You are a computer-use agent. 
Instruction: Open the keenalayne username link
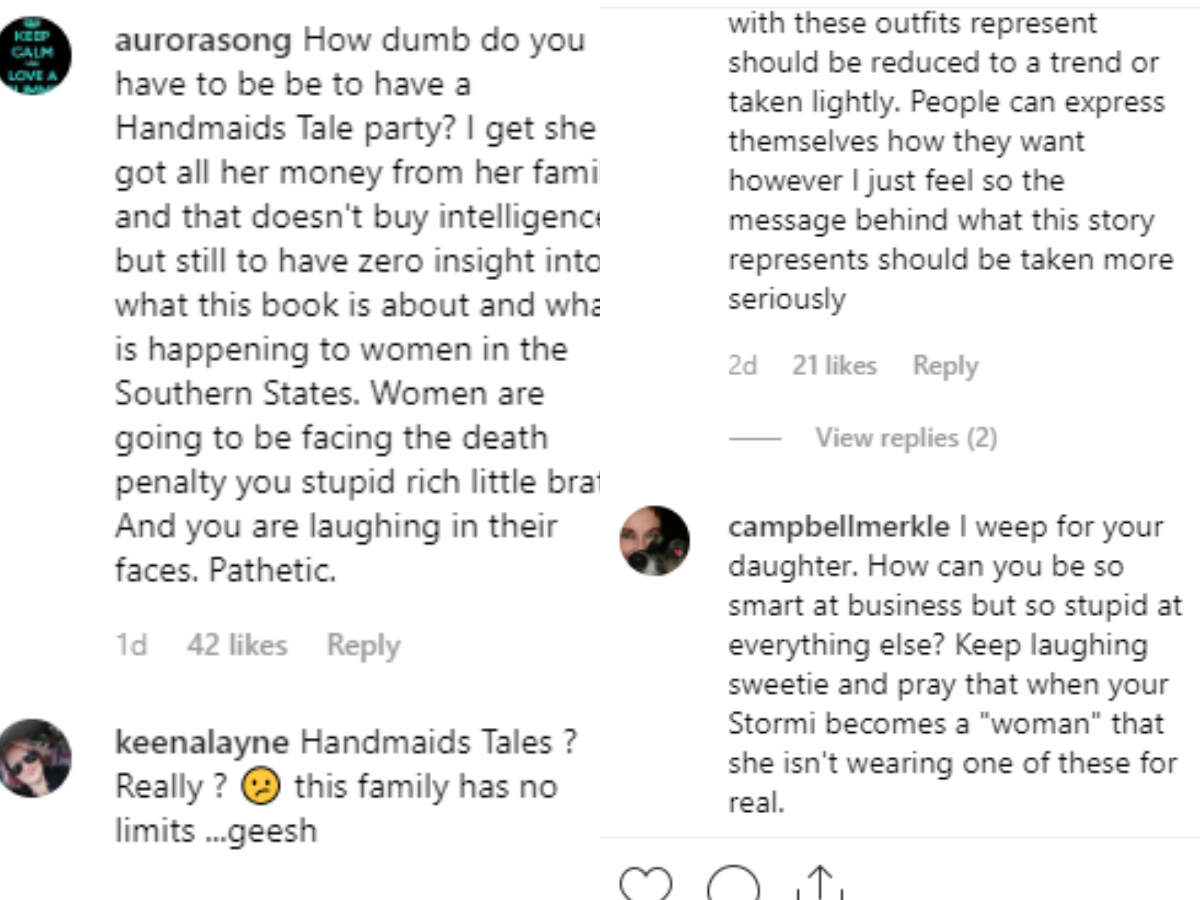click(202, 742)
